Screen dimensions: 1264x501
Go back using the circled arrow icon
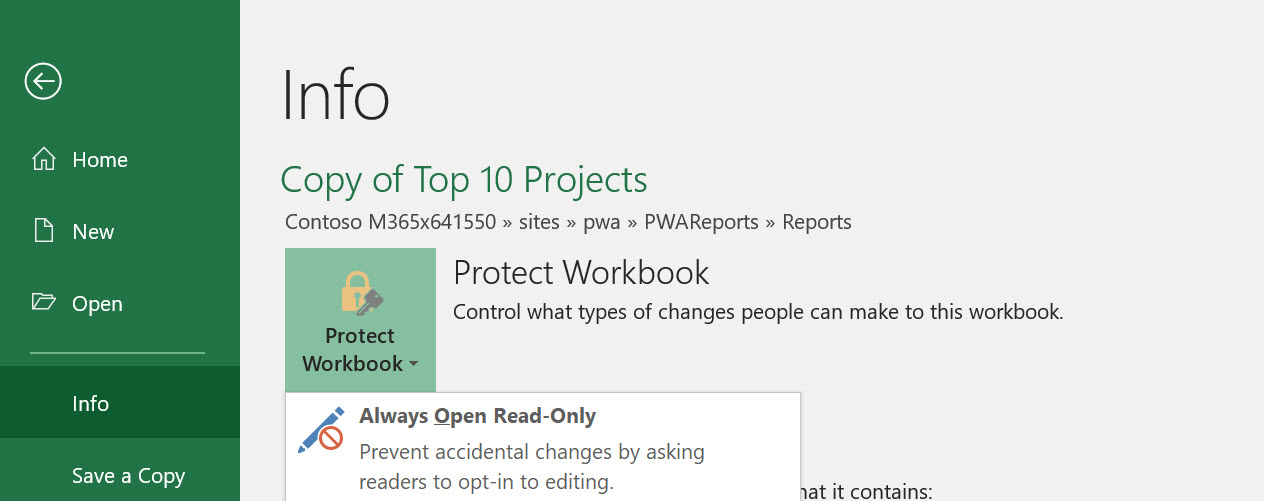click(43, 81)
